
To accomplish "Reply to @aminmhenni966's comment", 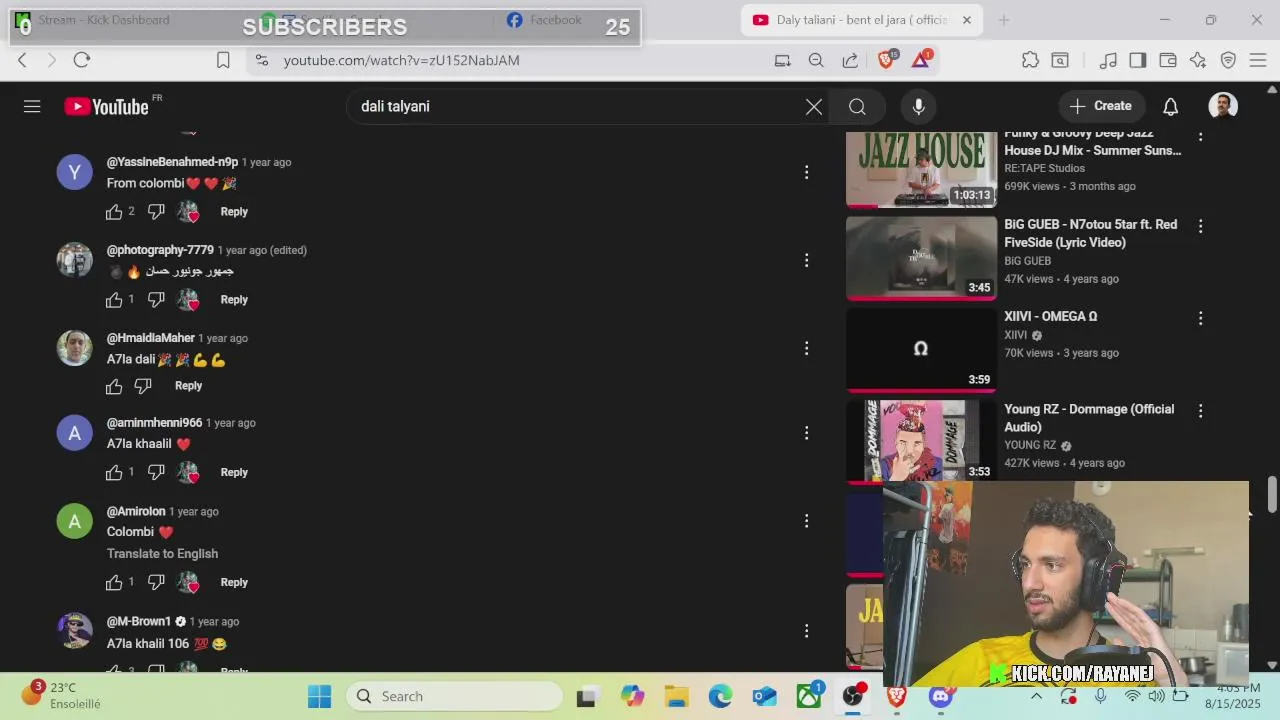I will [x=234, y=472].
